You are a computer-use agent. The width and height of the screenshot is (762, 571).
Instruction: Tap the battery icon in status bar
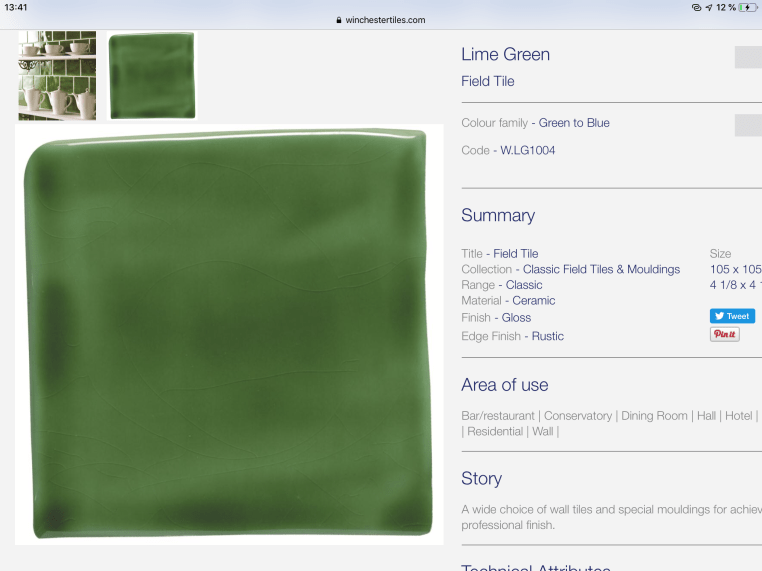click(748, 7)
